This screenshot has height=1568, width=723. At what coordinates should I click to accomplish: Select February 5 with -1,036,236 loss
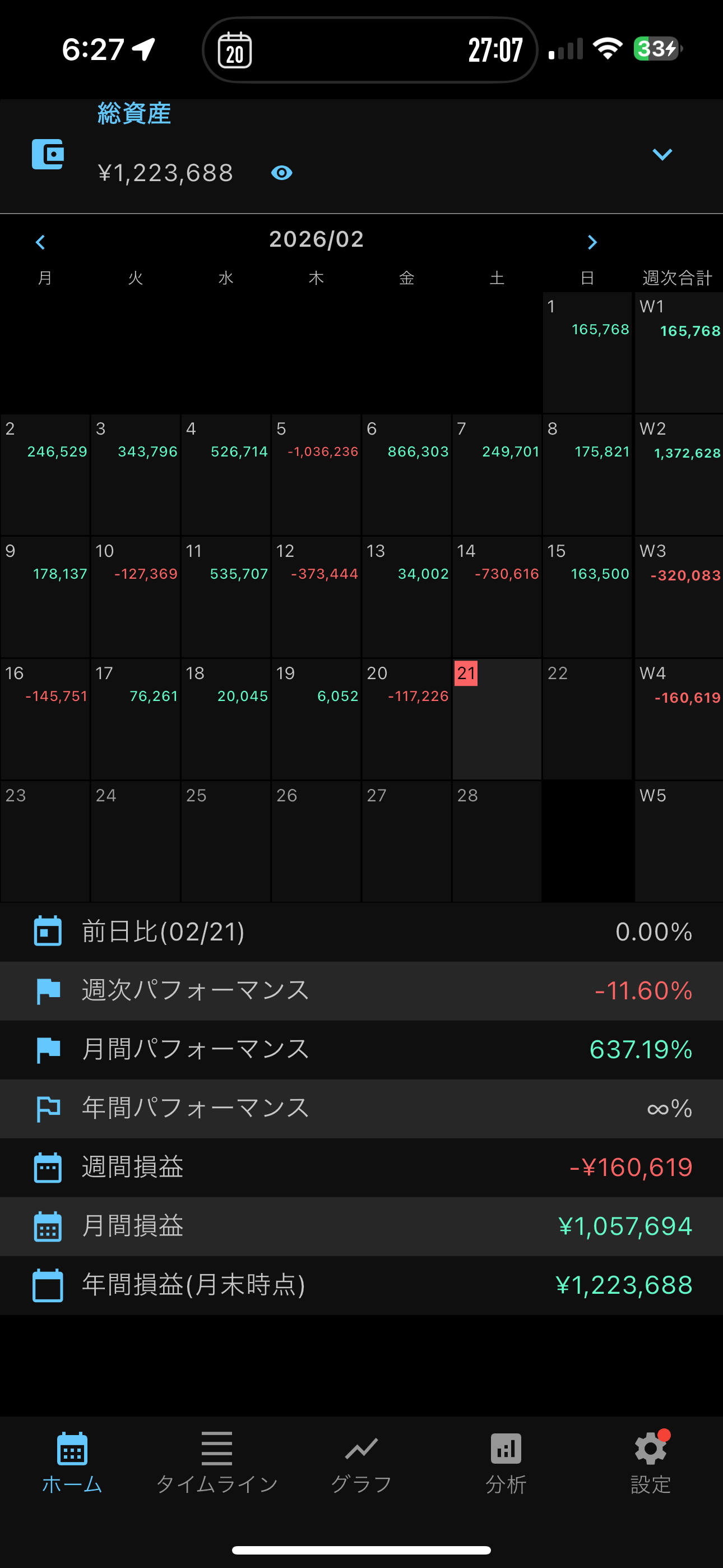[x=317, y=474]
